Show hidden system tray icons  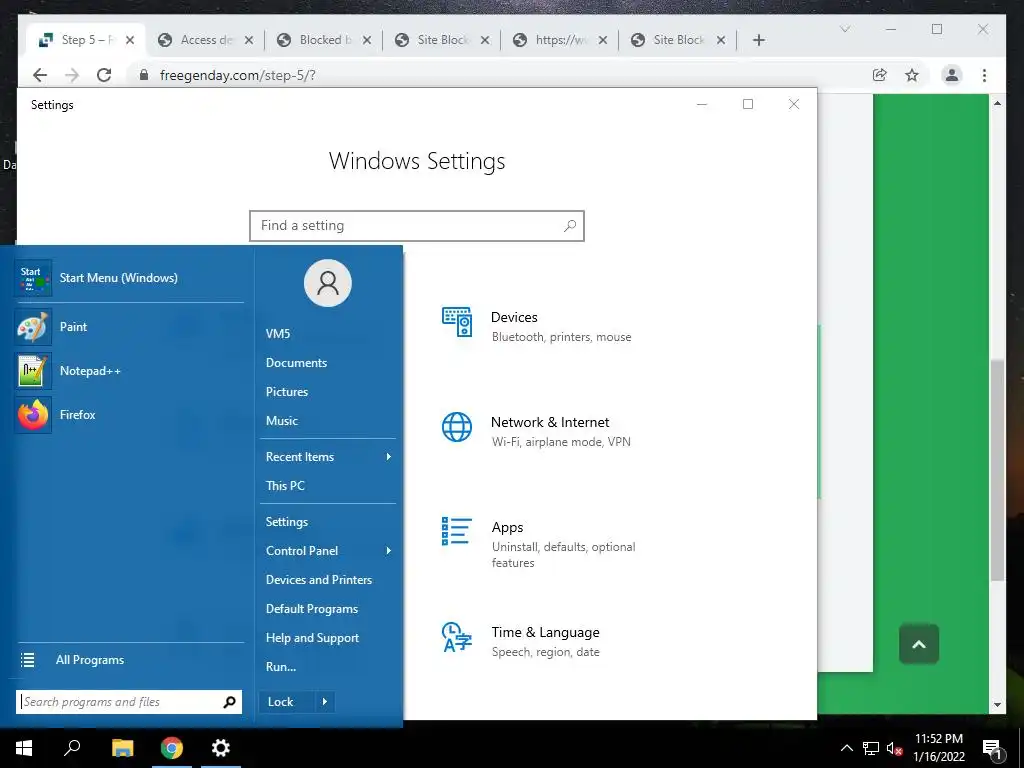coord(846,748)
